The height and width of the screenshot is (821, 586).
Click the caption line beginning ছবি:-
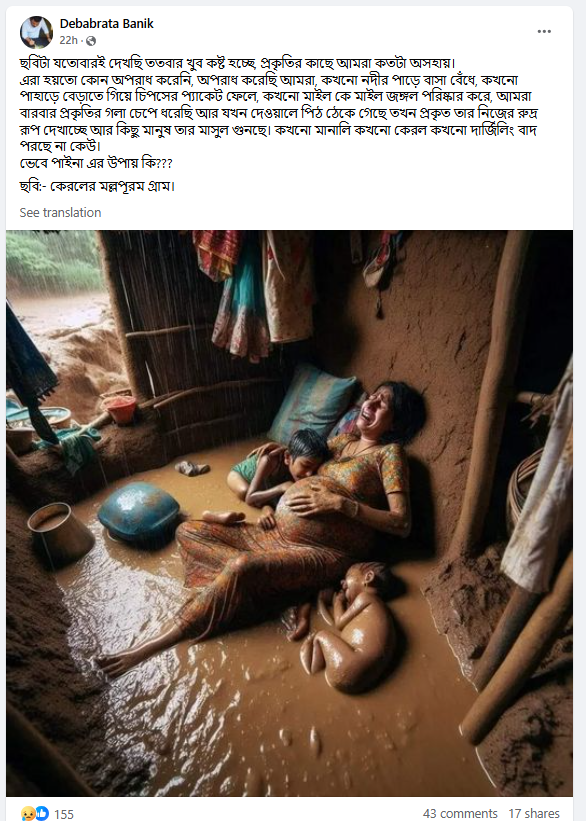97,186
